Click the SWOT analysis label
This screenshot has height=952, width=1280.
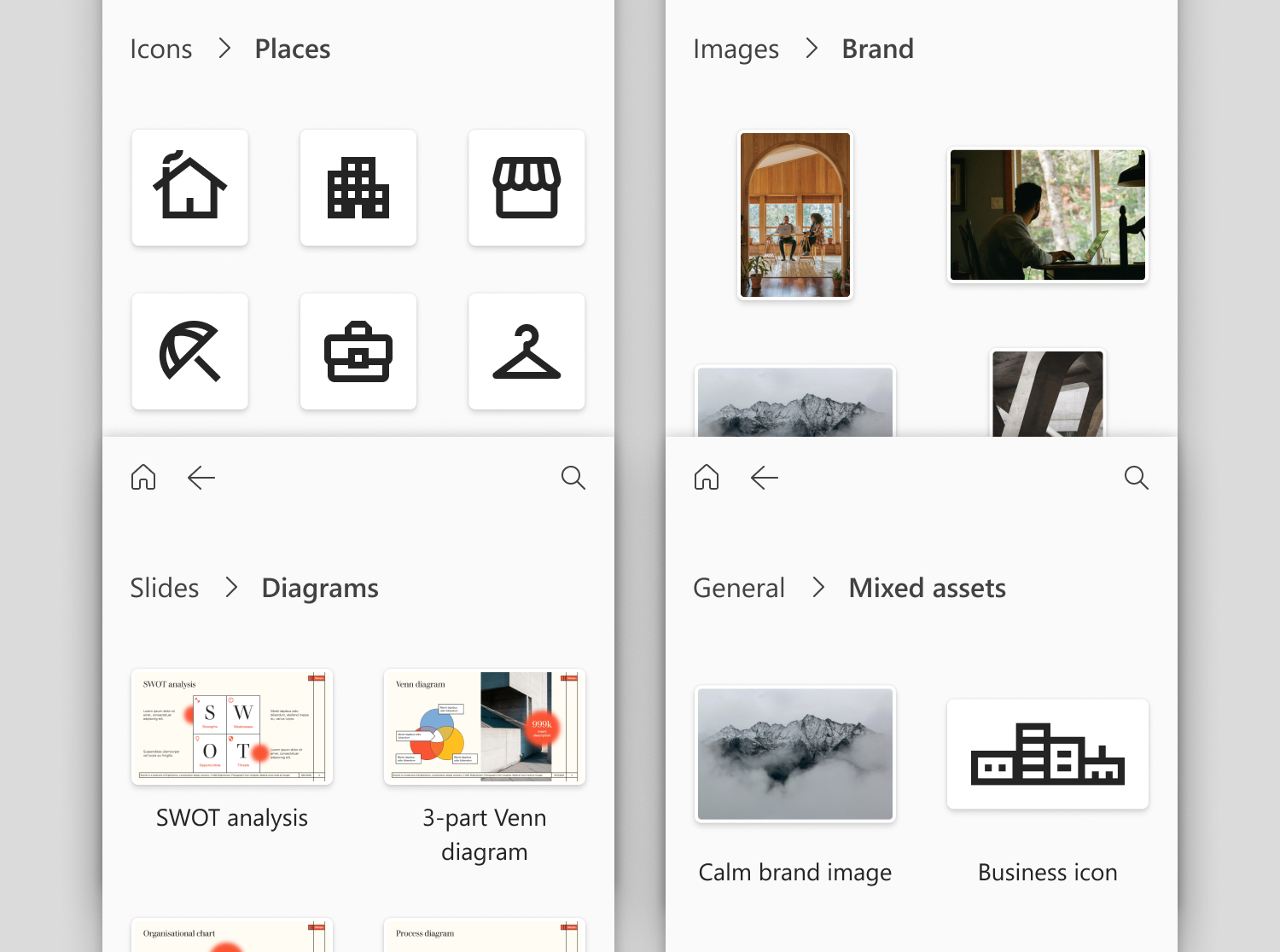232,818
